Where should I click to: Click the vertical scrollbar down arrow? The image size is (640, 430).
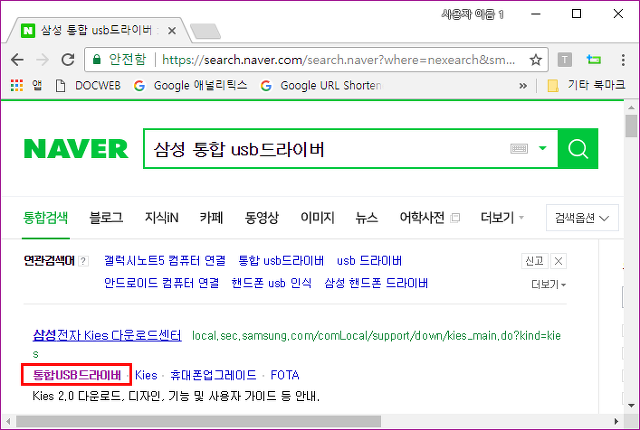[631, 406]
